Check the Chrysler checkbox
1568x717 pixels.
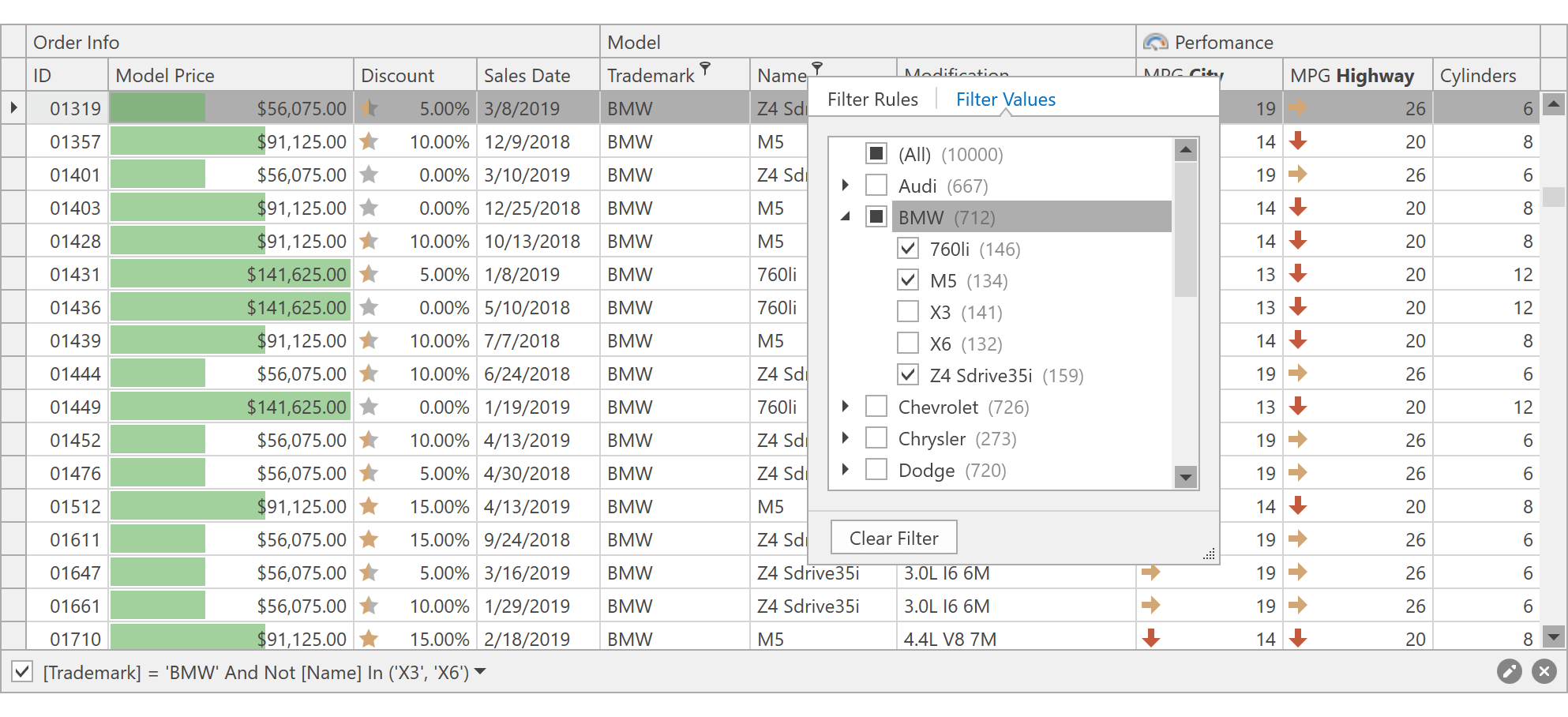coord(876,437)
